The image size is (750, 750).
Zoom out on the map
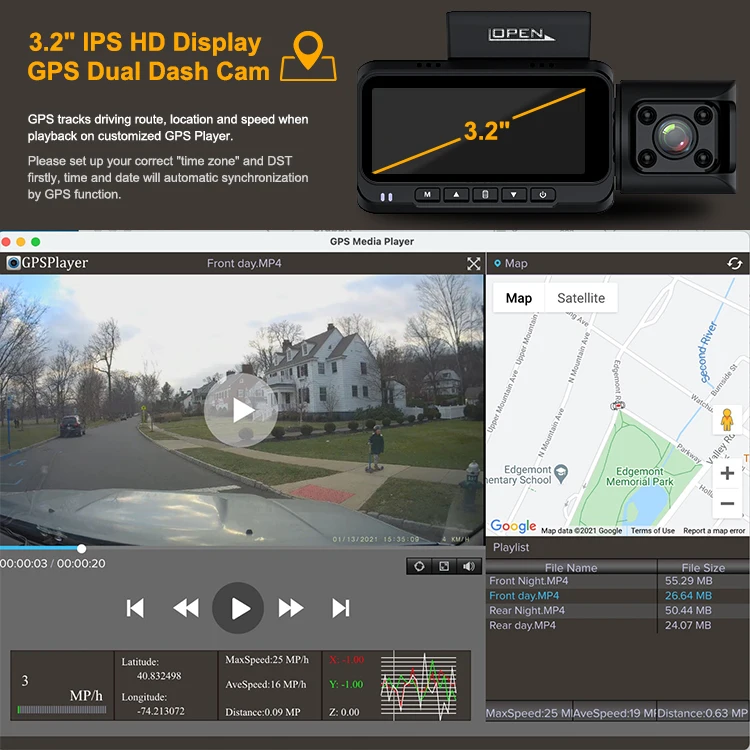click(727, 503)
